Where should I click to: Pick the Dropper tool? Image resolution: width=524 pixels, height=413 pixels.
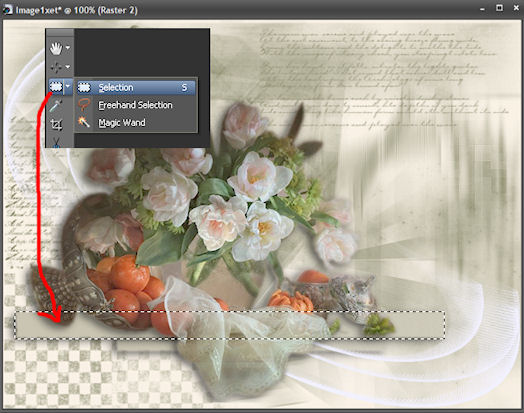tap(56, 106)
